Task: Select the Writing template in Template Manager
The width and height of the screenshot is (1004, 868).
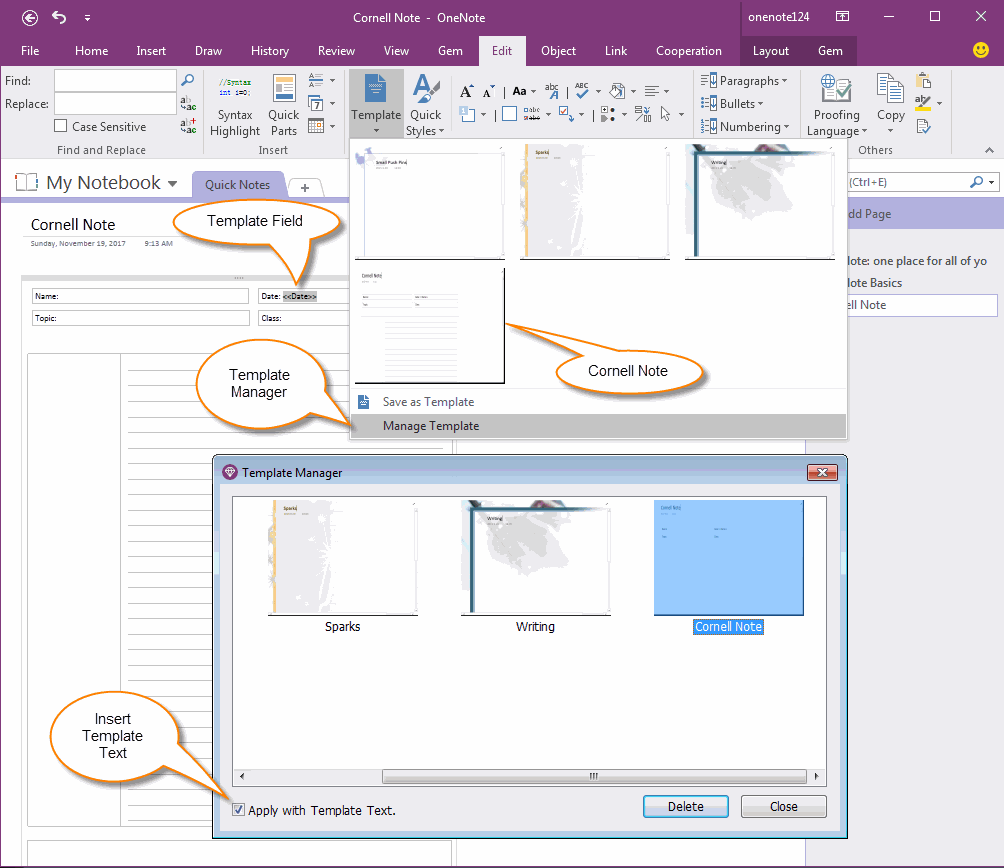Action: [x=535, y=567]
